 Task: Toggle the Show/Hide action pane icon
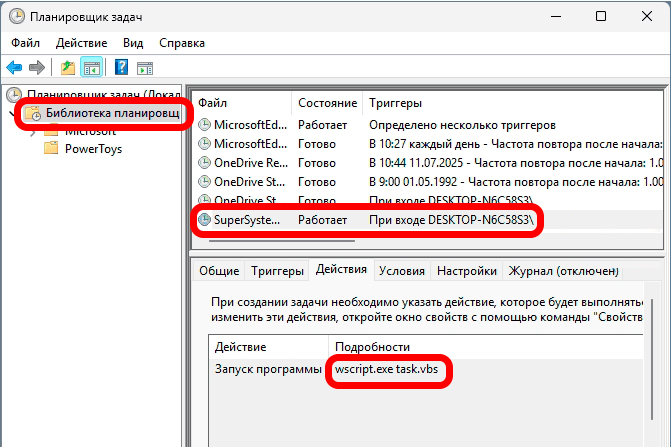(145, 68)
